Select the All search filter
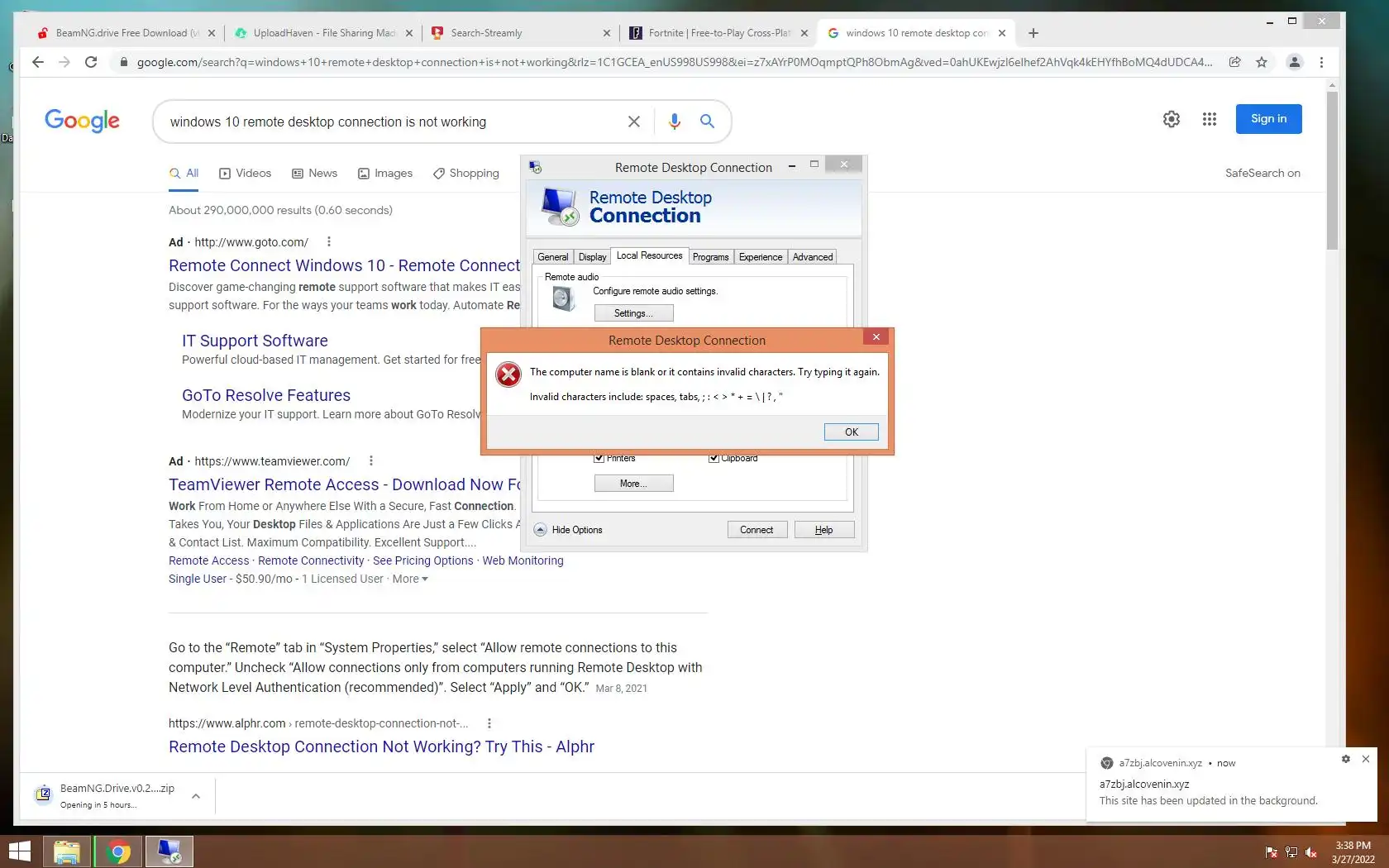This screenshot has width=1389, height=868. click(184, 174)
